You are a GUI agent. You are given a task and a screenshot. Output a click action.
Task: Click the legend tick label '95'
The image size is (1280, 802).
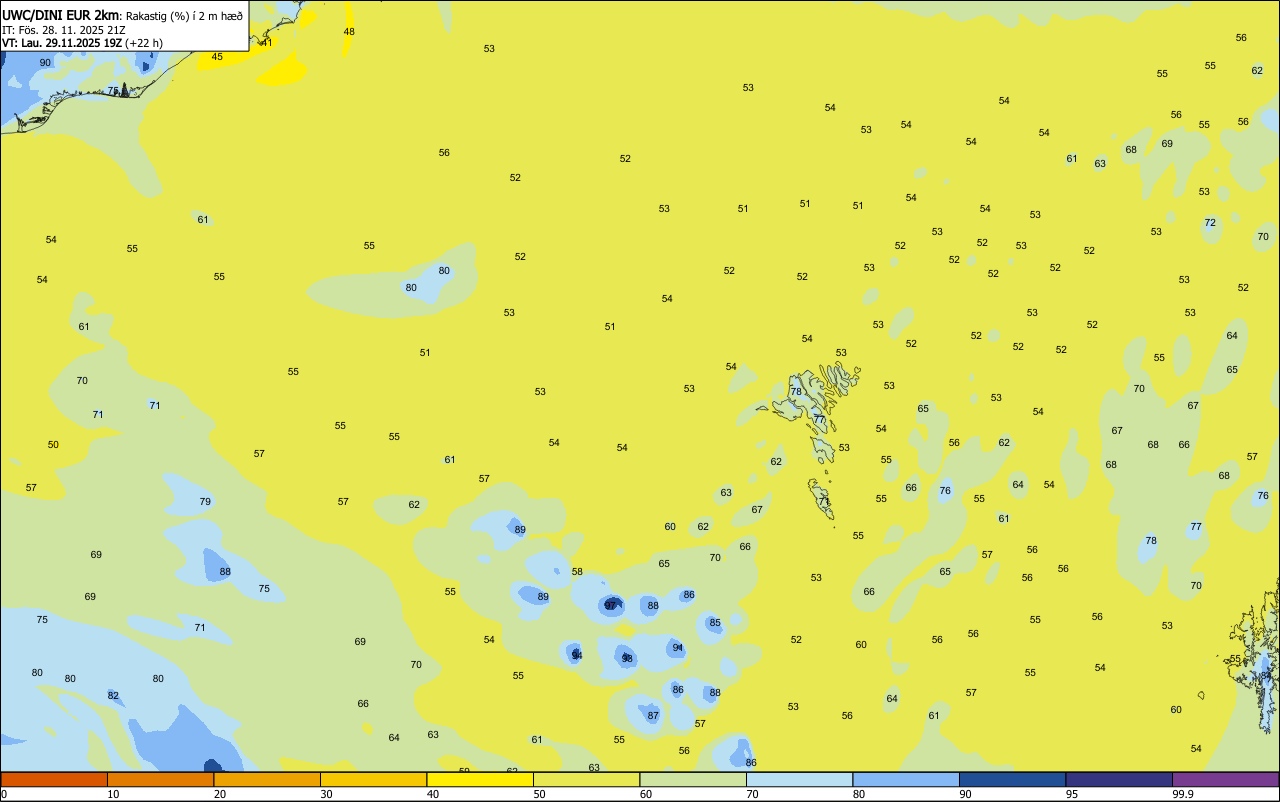1072,794
